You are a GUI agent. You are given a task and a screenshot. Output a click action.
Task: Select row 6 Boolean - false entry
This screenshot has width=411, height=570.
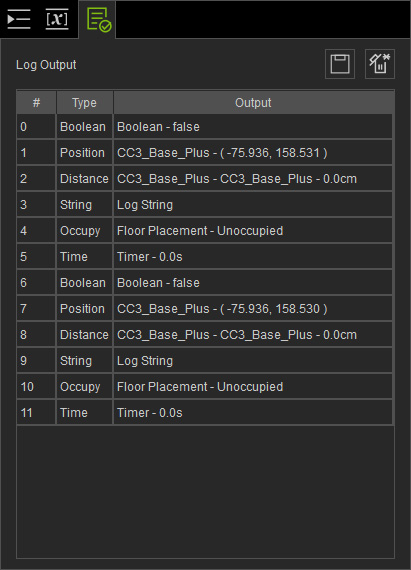pos(205,283)
